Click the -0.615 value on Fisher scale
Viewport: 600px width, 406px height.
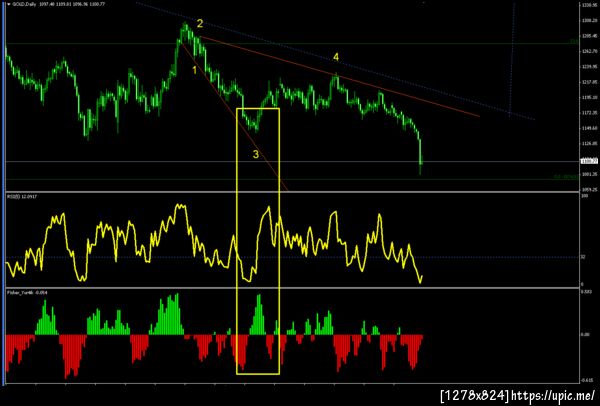tap(586, 380)
